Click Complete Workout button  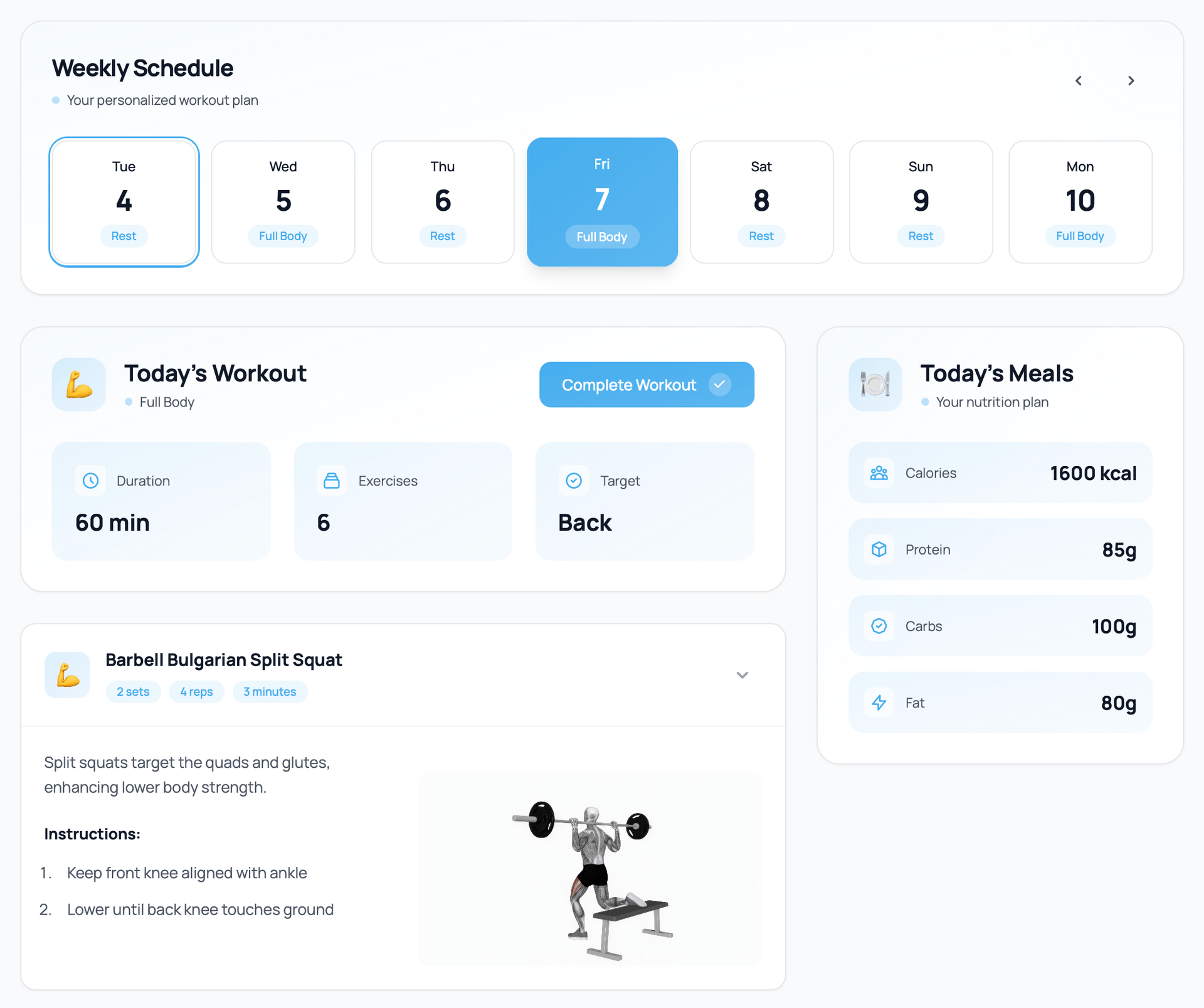pos(648,384)
